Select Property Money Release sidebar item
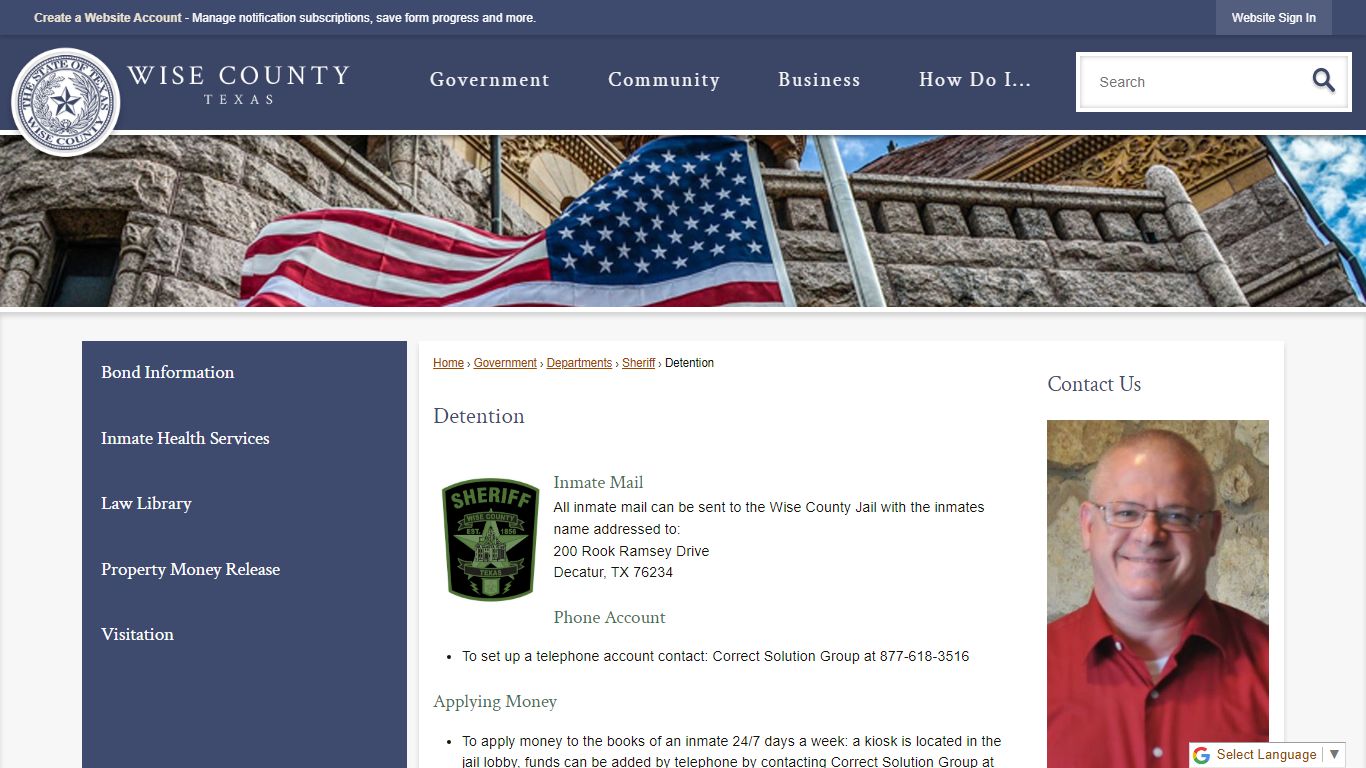The width and height of the screenshot is (1366, 768). pyautogui.click(x=190, y=569)
